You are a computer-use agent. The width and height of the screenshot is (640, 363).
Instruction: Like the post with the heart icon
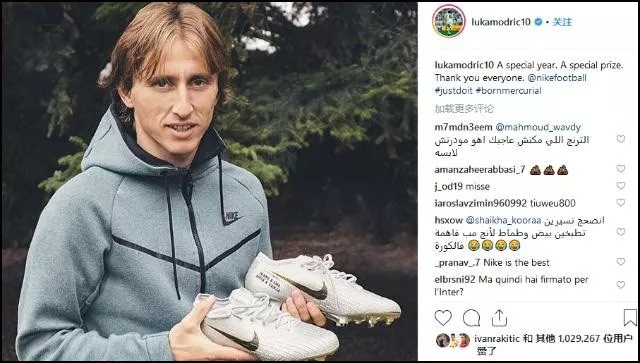pos(443,318)
